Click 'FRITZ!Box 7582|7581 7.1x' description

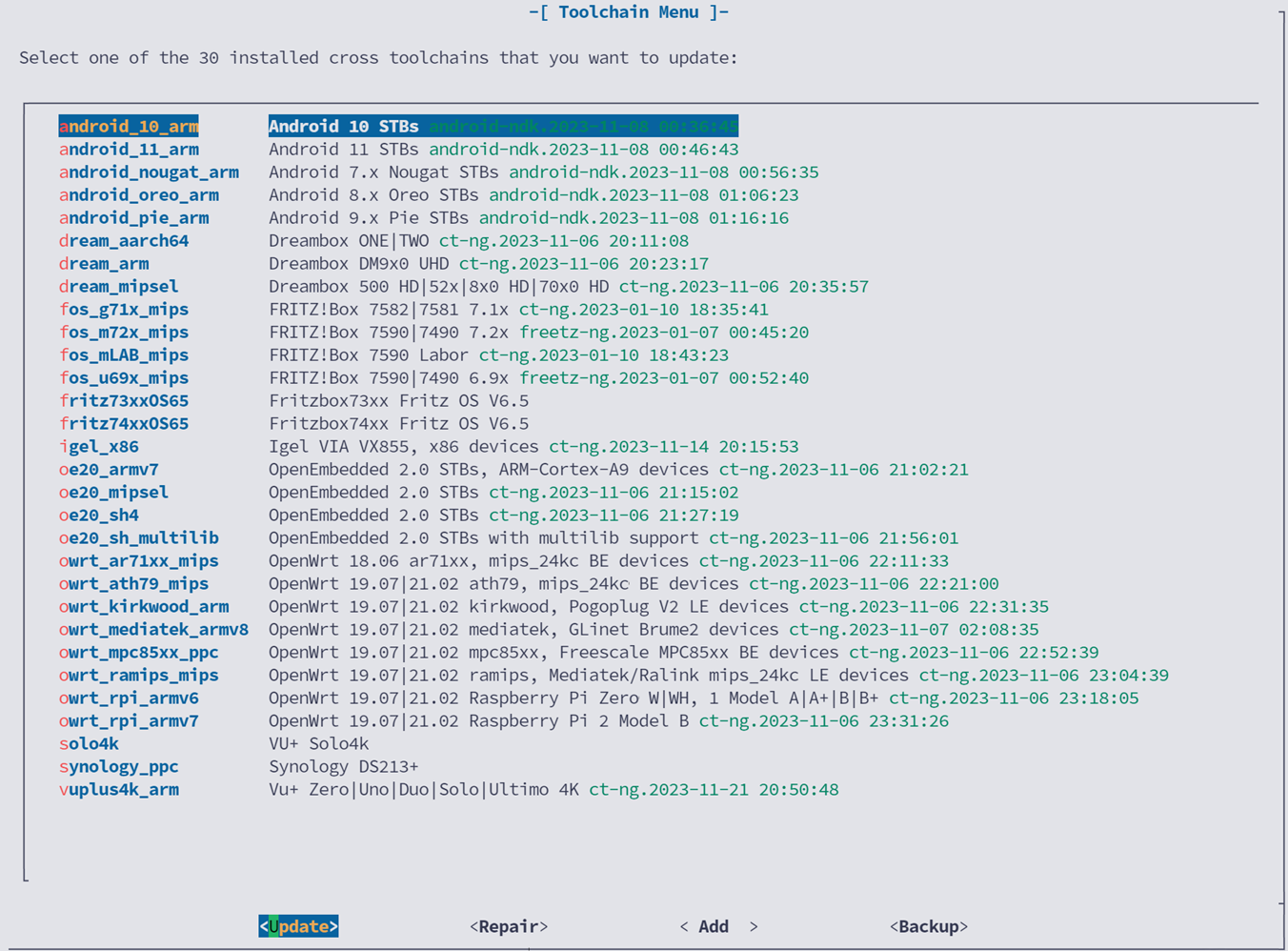point(389,309)
